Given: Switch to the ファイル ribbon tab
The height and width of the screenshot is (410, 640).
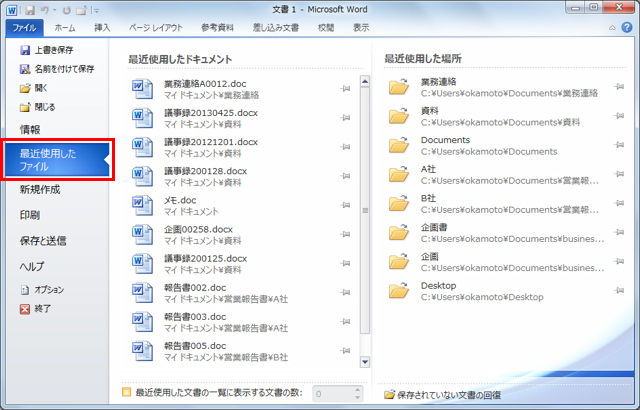Looking at the screenshot, I should pyautogui.click(x=24, y=28).
